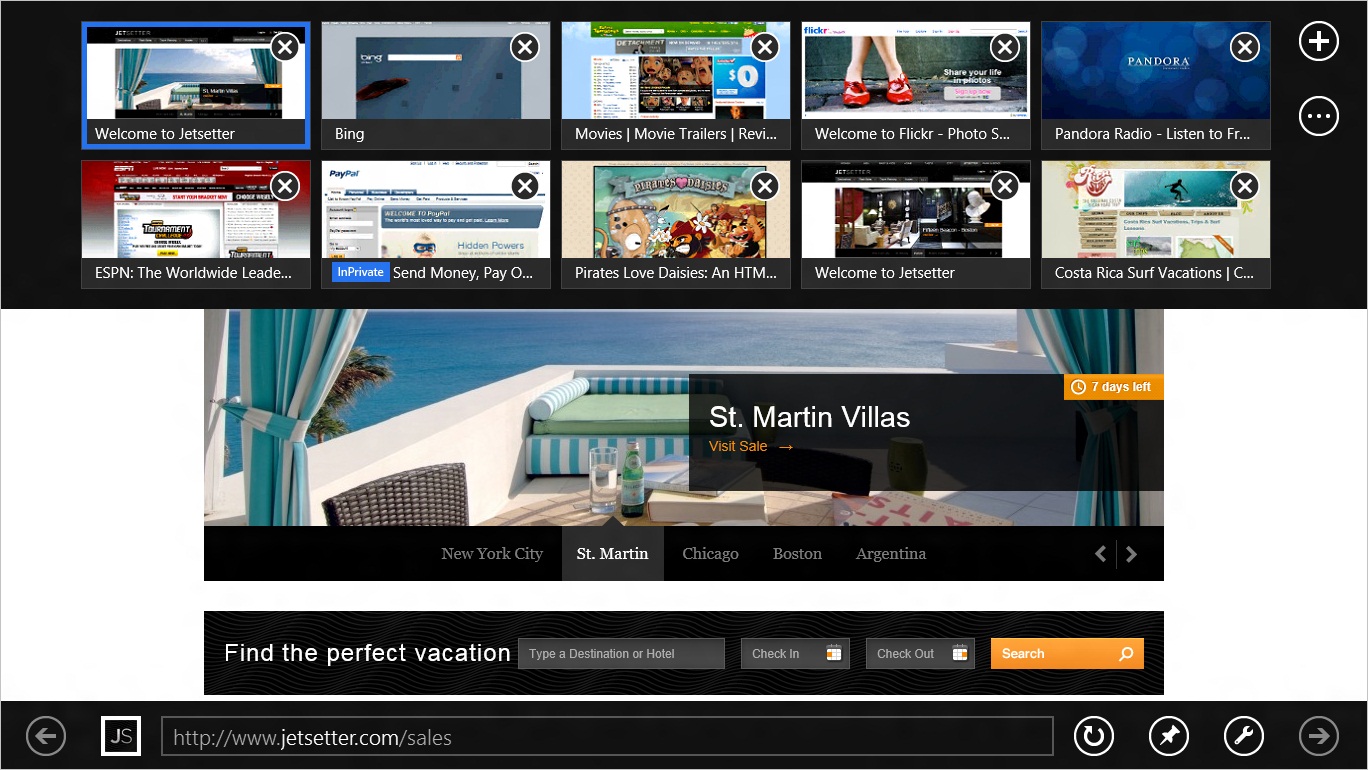
Task: Switch to the Chicago destination tab
Action: (710, 553)
